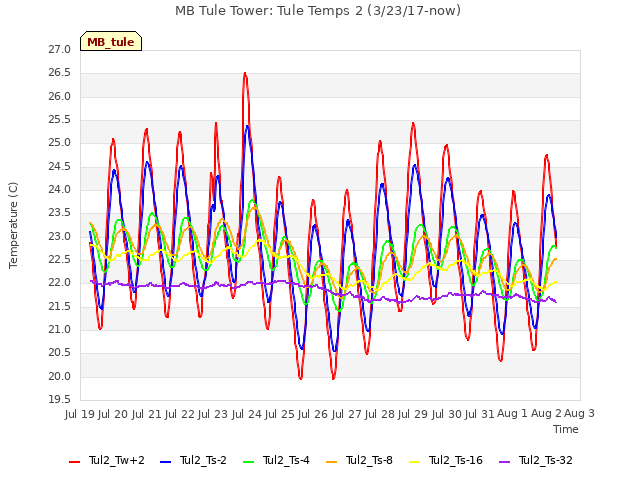
Task: Click the Jul 24 x-axis tick label
Action: 247,414
